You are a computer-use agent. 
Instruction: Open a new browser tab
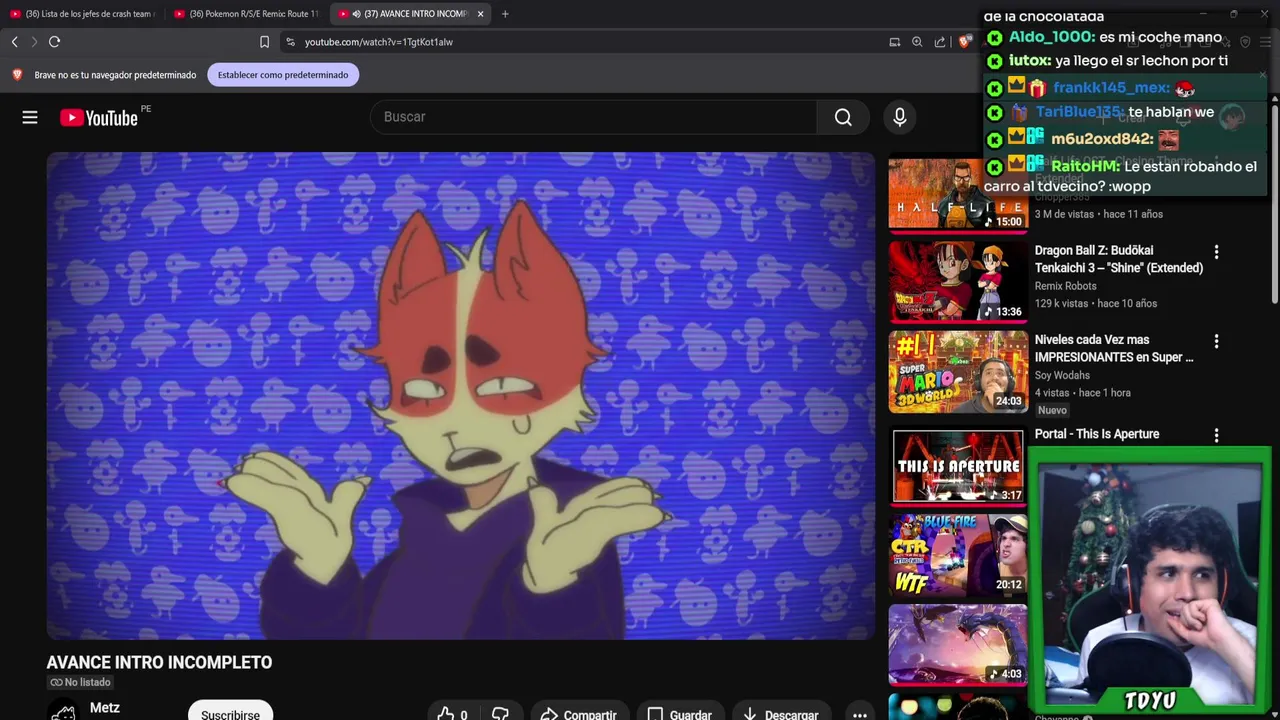point(505,14)
